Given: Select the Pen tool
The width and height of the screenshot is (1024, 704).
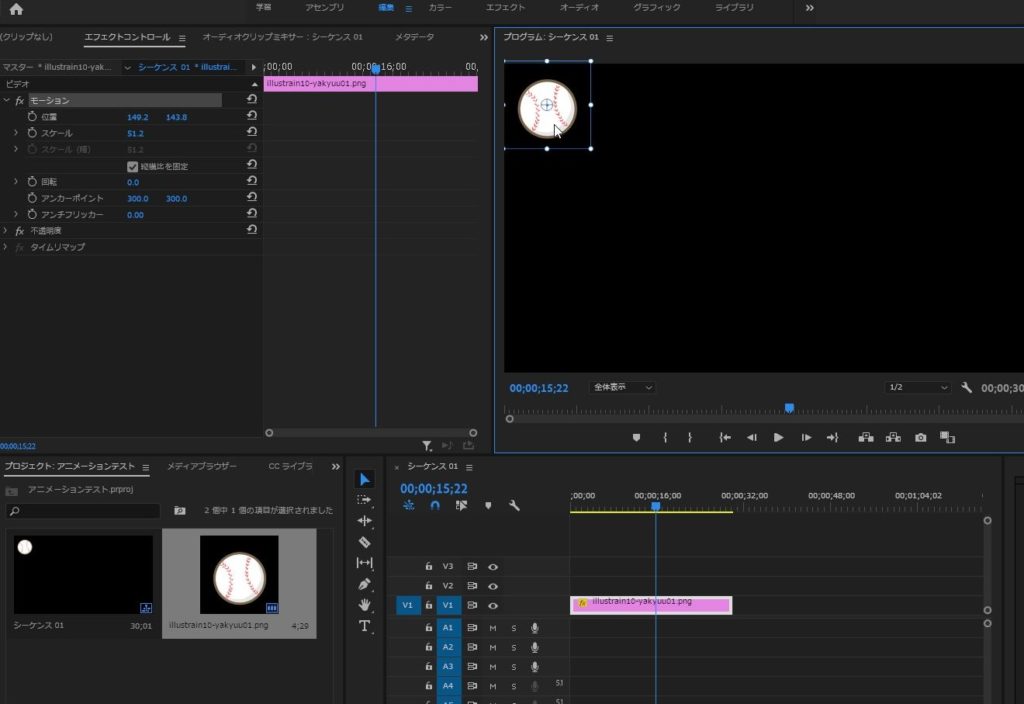Looking at the screenshot, I should [365, 584].
